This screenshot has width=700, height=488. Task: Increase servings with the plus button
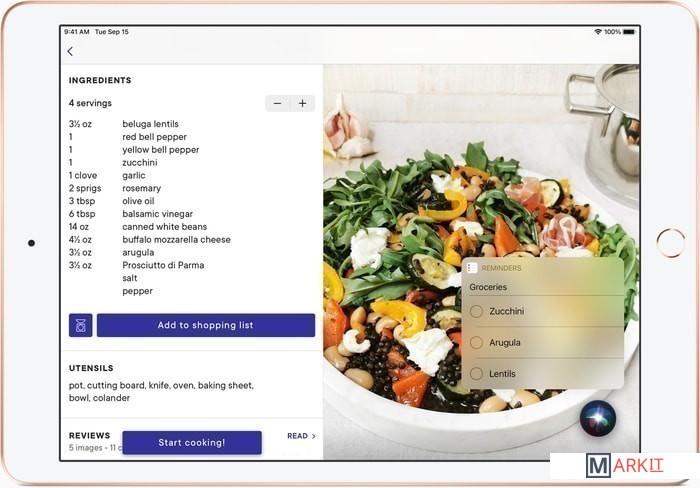(302, 103)
